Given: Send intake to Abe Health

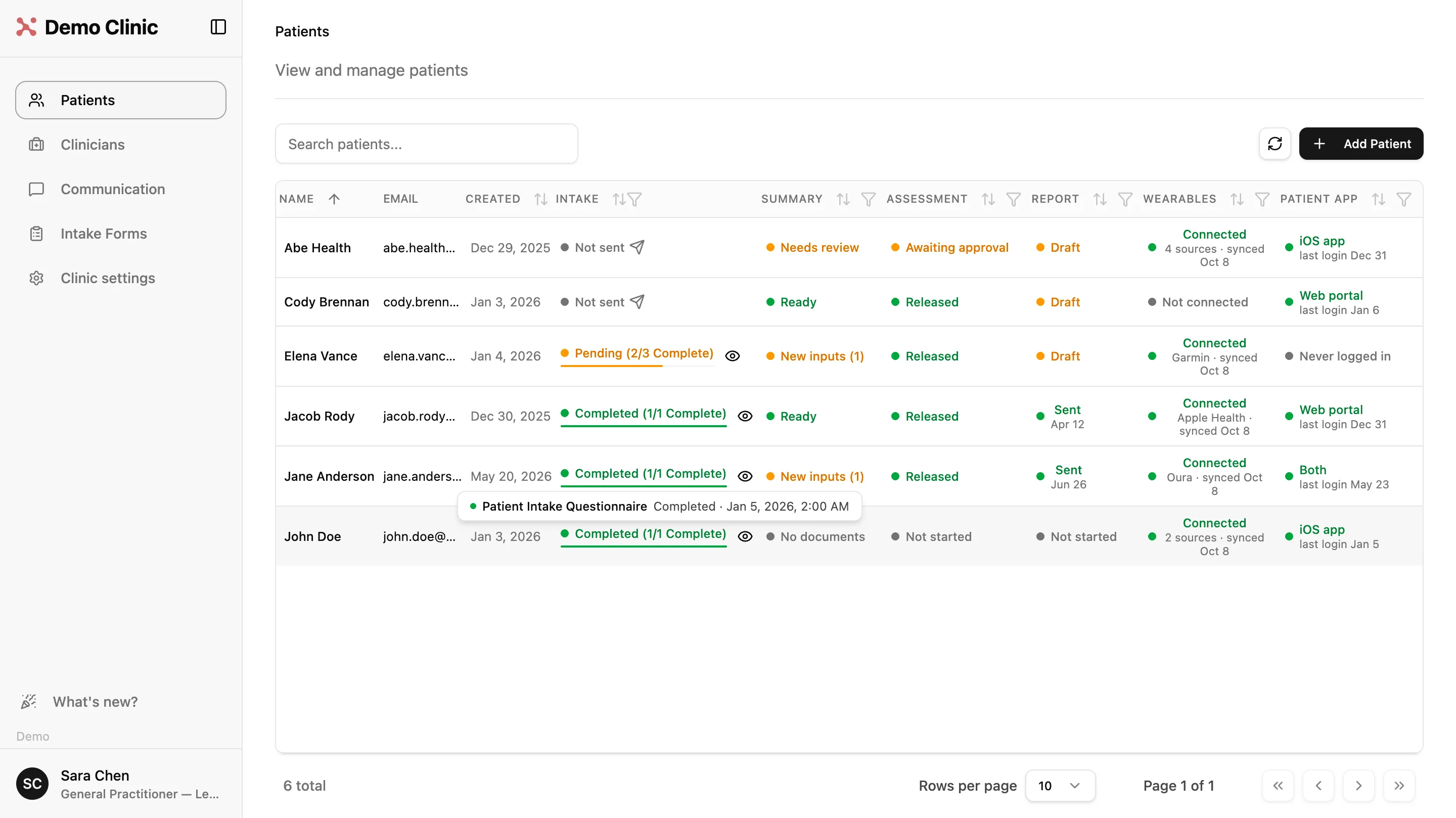Looking at the screenshot, I should (637, 247).
